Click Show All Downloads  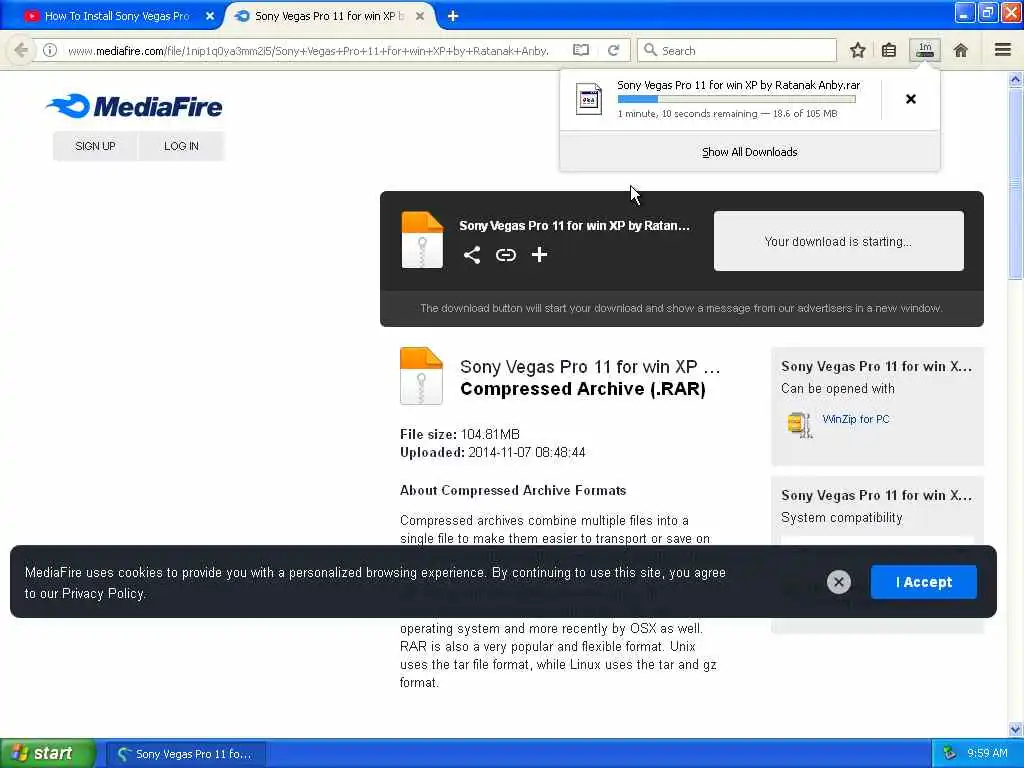pos(749,152)
